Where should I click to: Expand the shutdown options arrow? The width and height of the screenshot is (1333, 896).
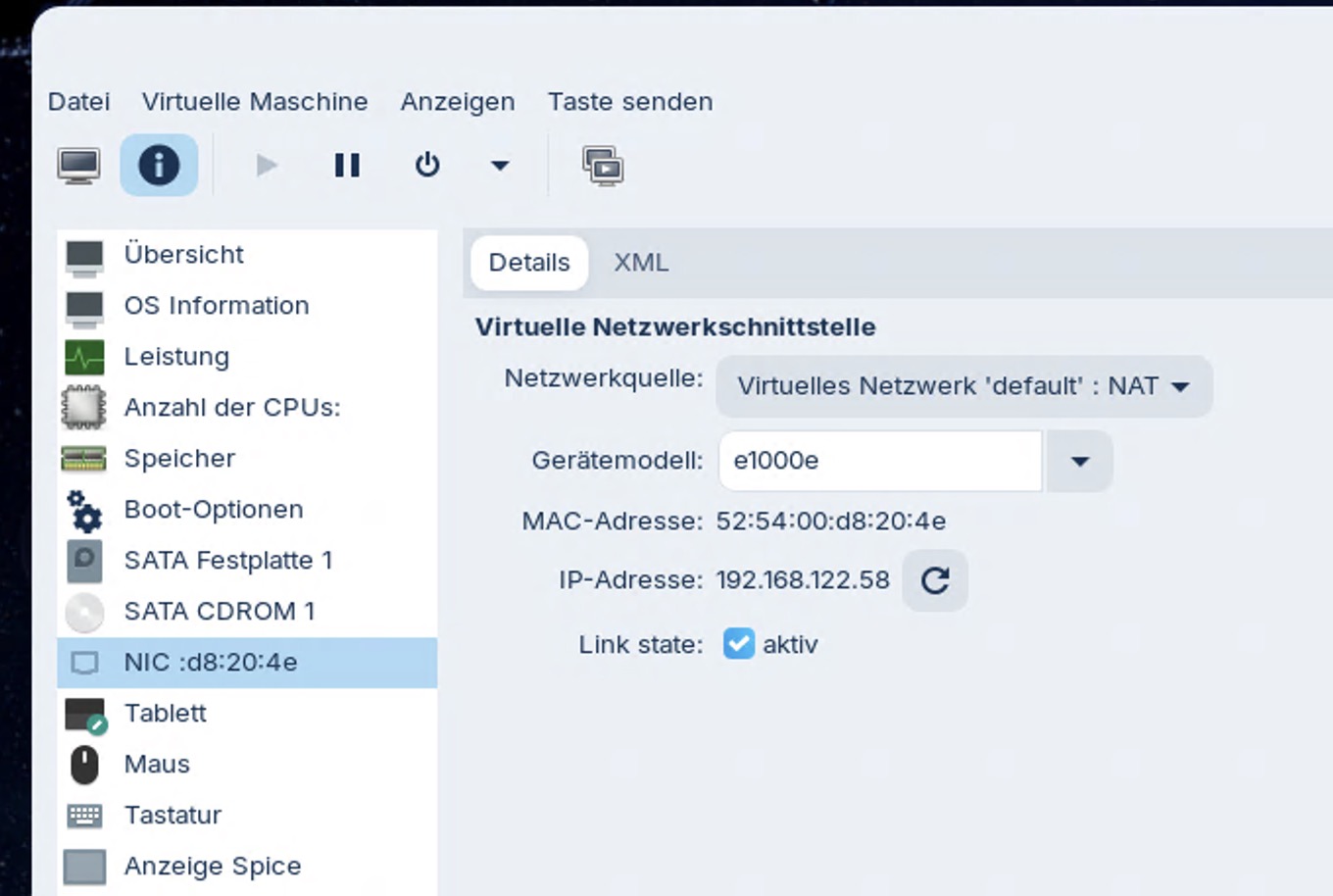(x=500, y=166)
